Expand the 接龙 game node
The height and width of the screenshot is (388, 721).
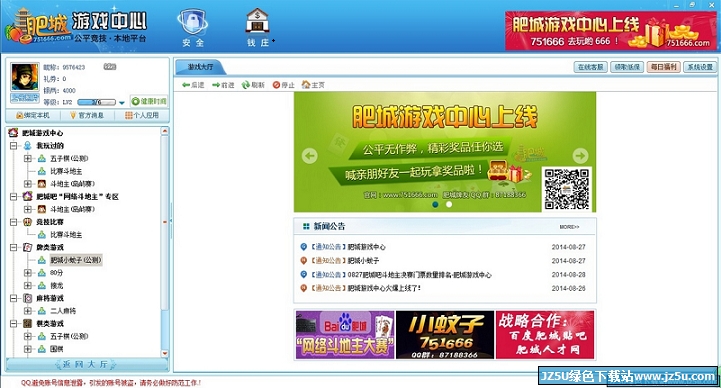28,285
